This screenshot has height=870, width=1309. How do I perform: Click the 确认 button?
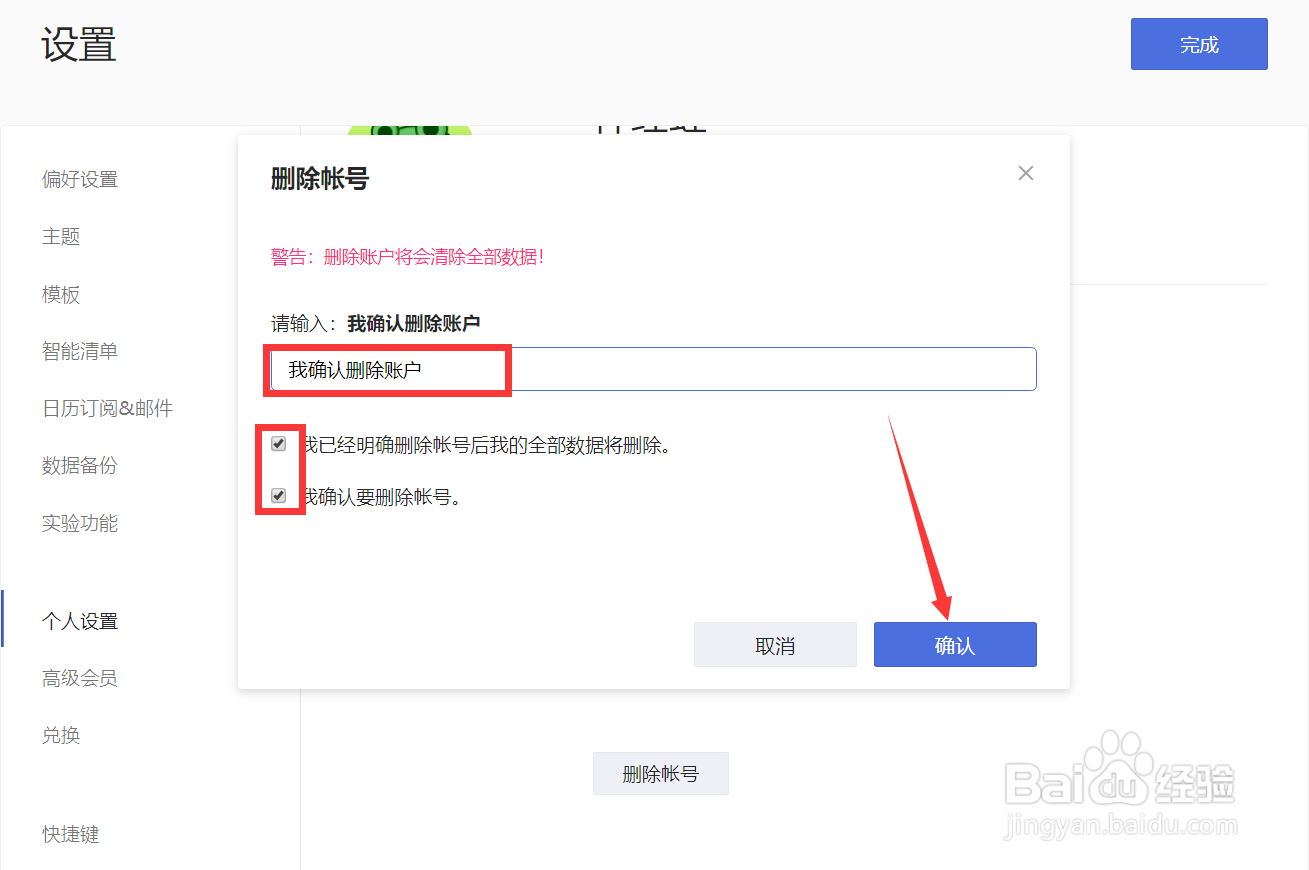pyautogui.click(x=955, y=645)
